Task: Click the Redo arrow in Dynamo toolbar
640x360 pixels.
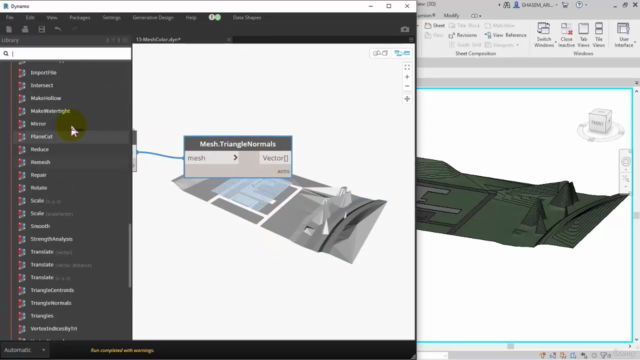Action: tap(74, 29)
